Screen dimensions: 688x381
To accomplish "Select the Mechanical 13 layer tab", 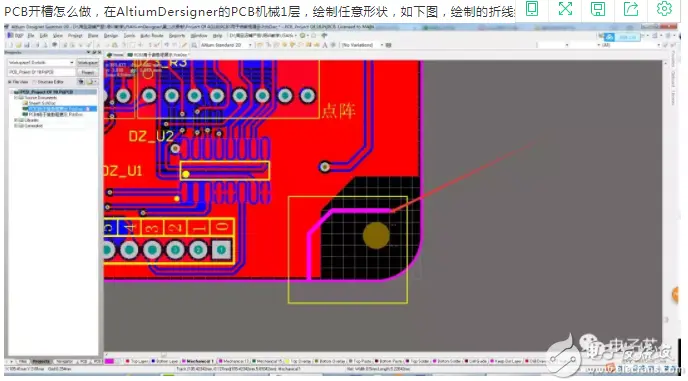I will (x=233, y=361).
